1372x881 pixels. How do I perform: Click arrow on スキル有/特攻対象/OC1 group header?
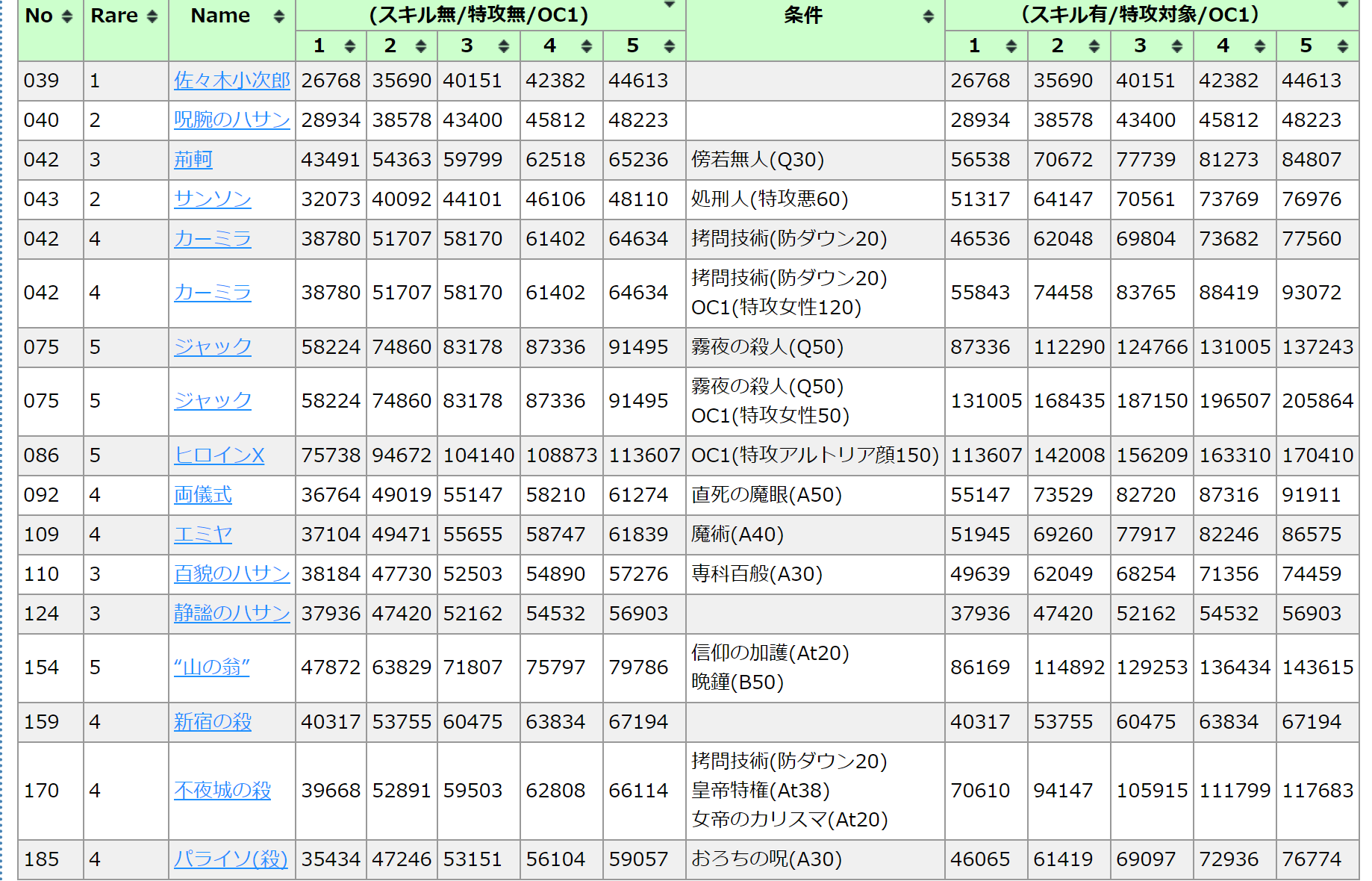[1342, 5]
